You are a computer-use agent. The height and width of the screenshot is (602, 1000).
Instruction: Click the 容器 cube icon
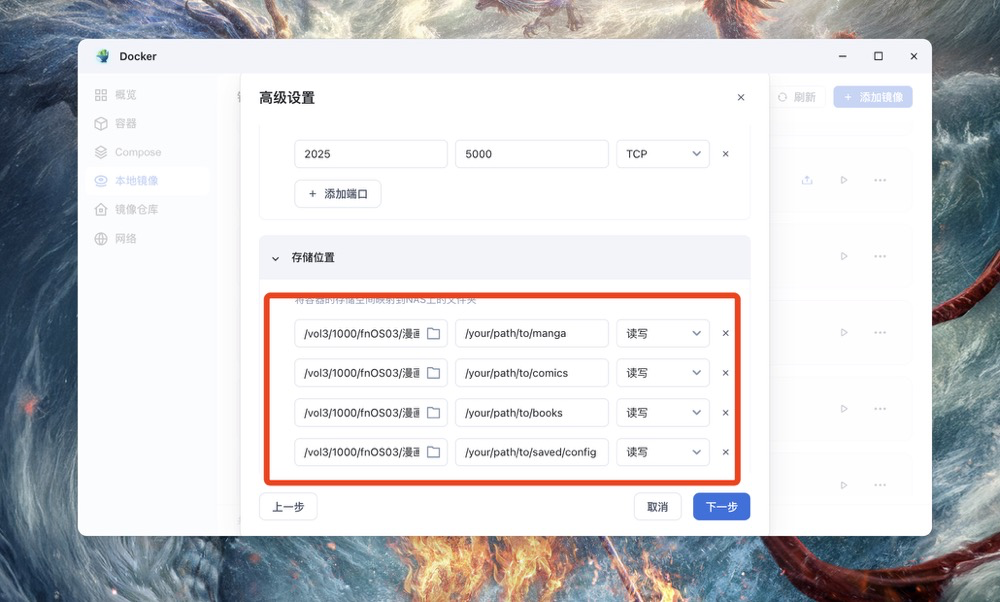[101, 124]
